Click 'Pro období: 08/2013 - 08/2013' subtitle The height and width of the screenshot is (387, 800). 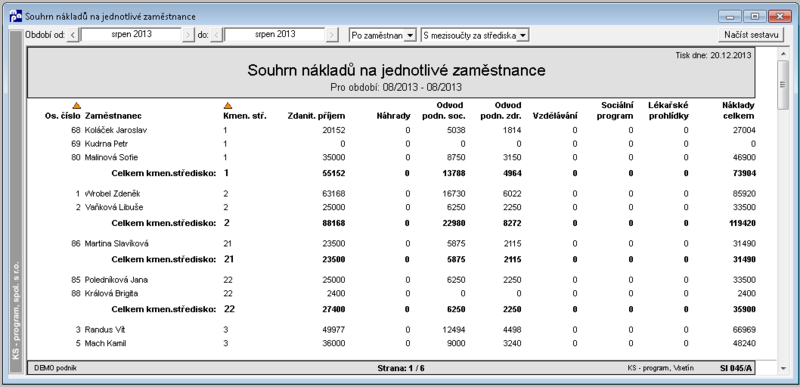[x=396, y=87]
